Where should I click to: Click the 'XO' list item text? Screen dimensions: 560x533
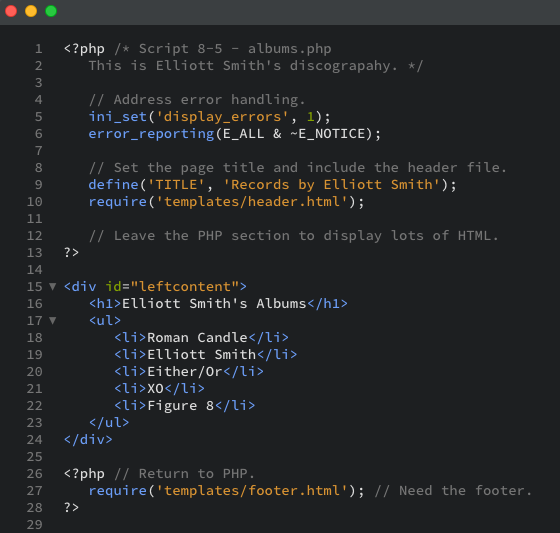(156, 389)
